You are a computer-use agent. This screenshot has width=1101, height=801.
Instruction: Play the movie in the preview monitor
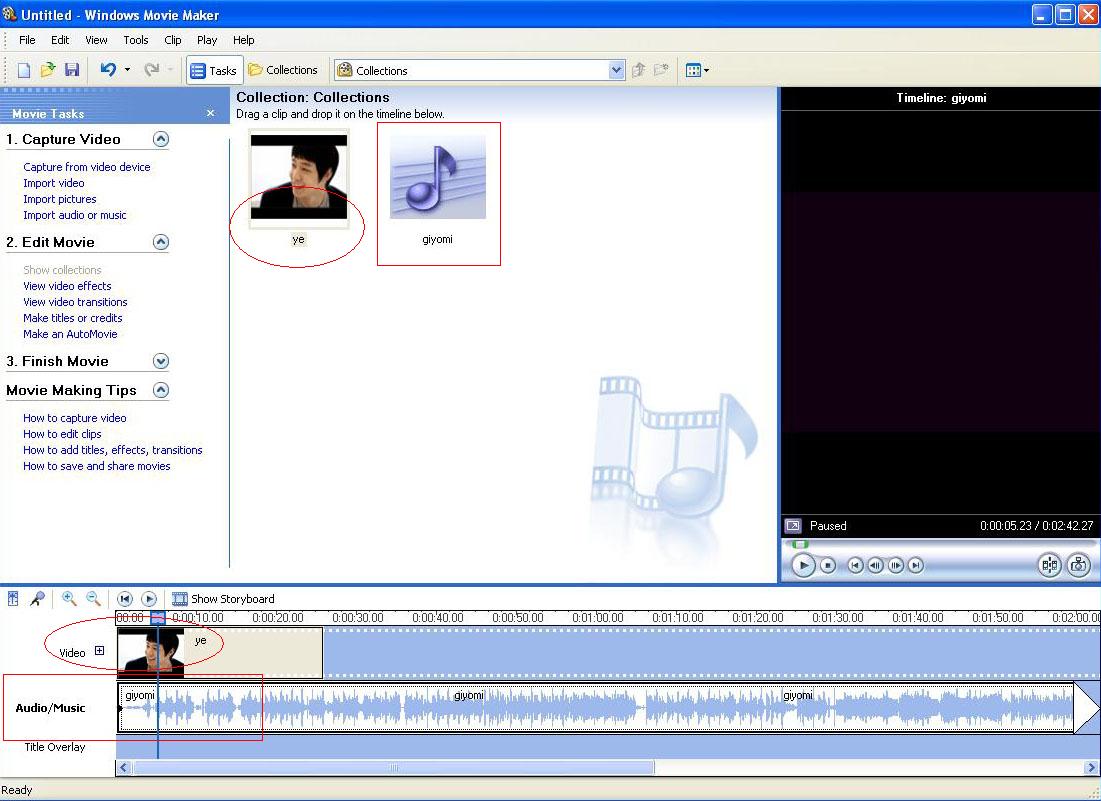pyautogui.click(x=803, y=565)
